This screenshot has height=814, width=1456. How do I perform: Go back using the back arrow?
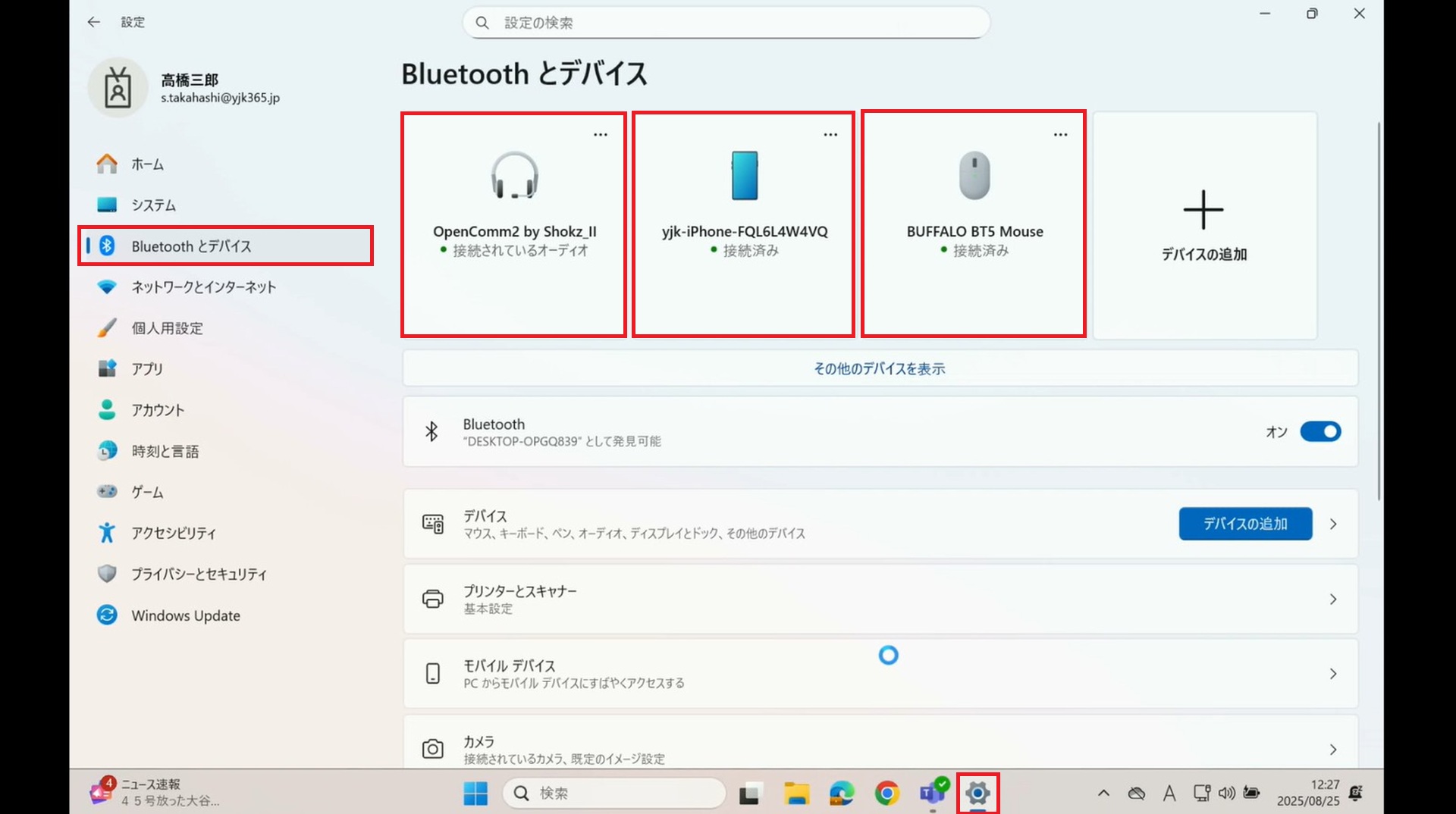pos(93,22)
